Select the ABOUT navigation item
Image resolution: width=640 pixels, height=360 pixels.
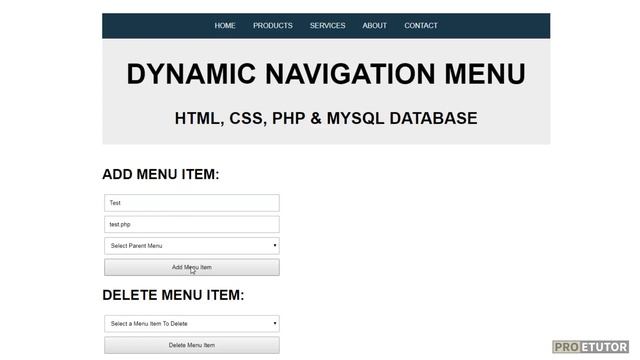[x=374, y=26]
